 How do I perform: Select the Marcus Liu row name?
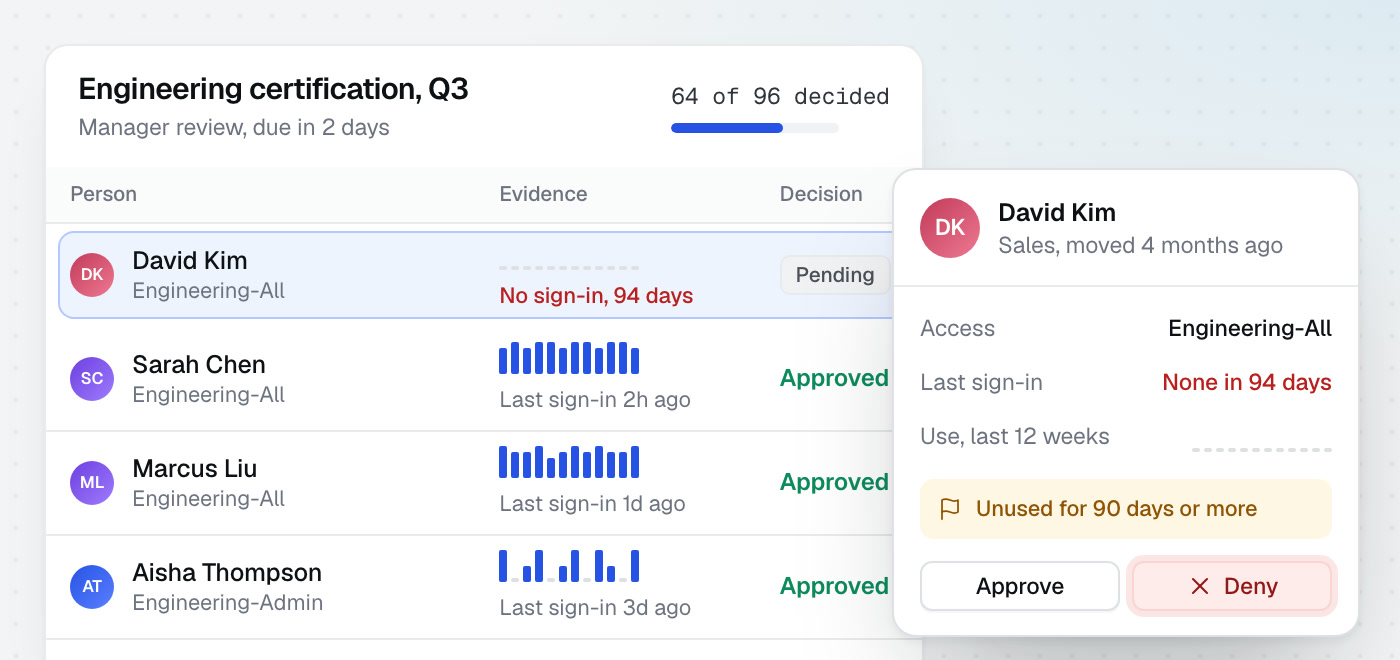click(195, 469)
